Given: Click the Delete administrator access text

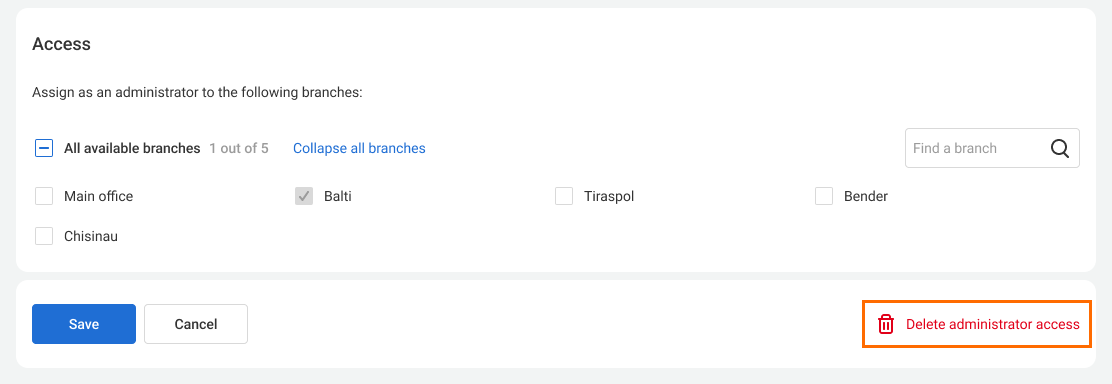Looking at the screenshot, I should (993, 324).
